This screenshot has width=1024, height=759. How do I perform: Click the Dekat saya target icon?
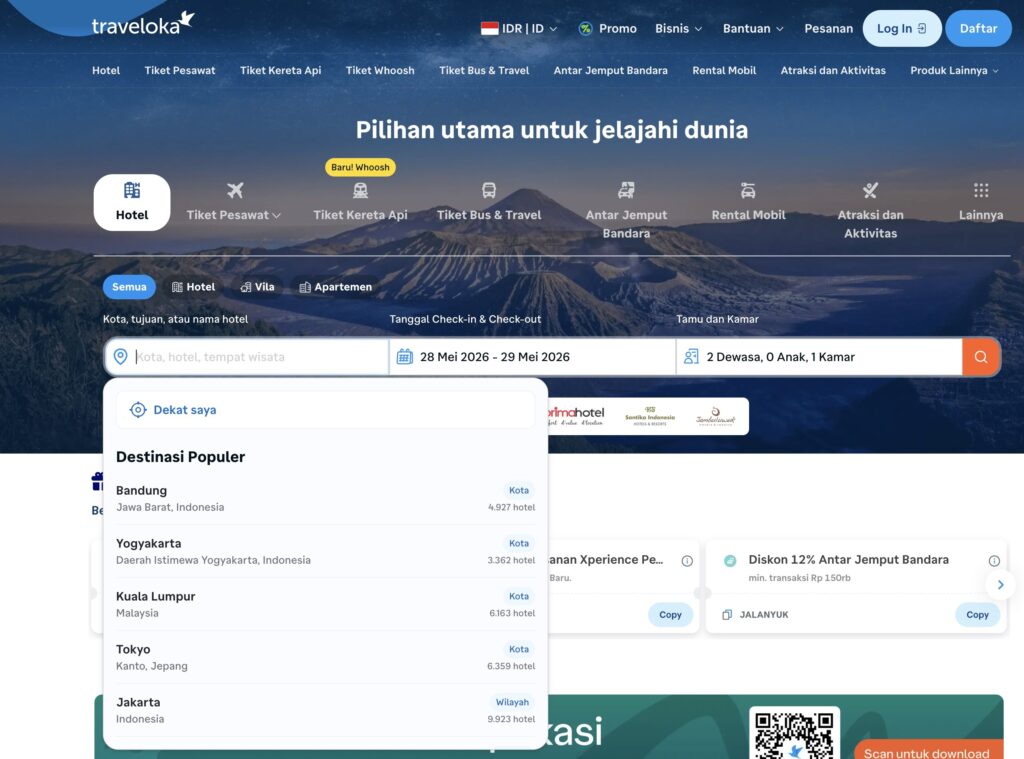pyautogui.click(x=138, y=410)
